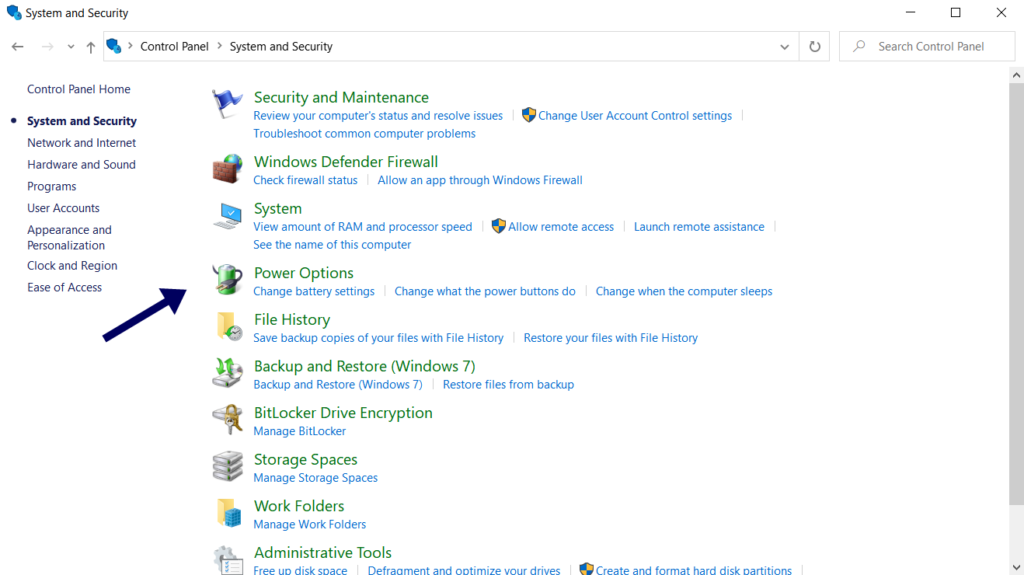Select Hardware and Sound category
This screenshot has width=1024, height=575.
tap(81, 165)
